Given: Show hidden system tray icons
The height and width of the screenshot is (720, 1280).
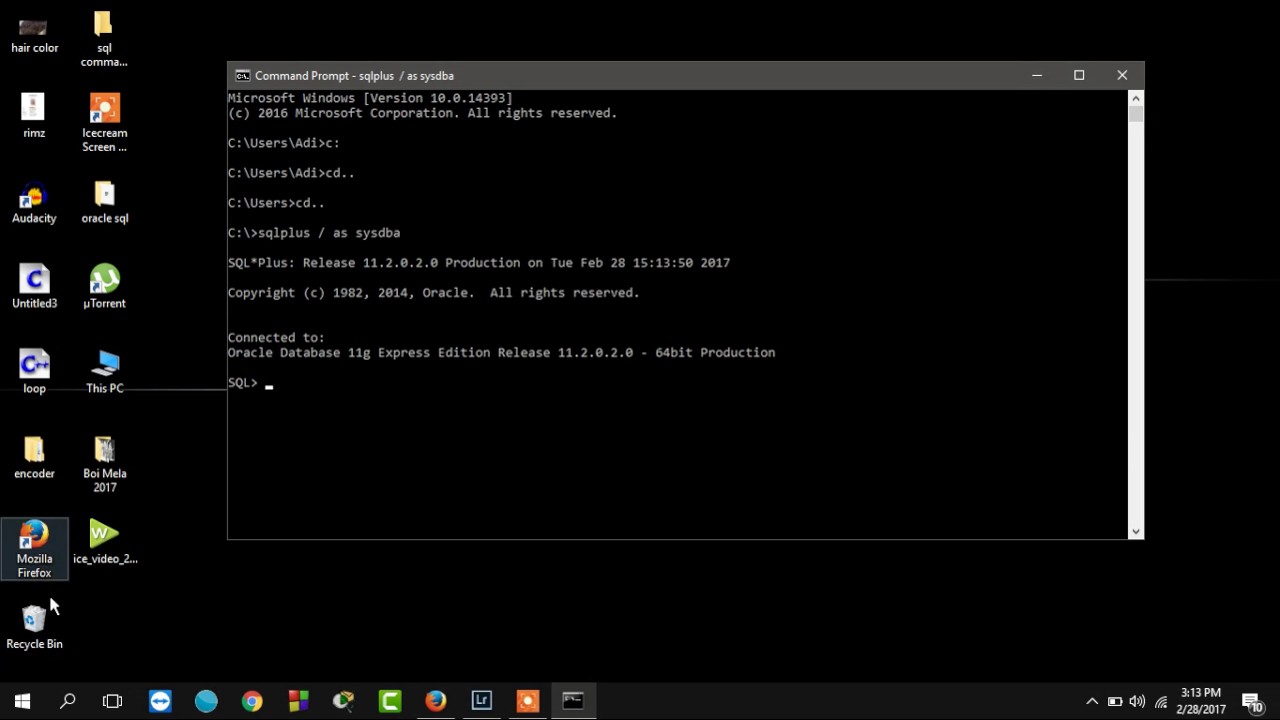Looking at the screenshot, I should coord(1092,702).
